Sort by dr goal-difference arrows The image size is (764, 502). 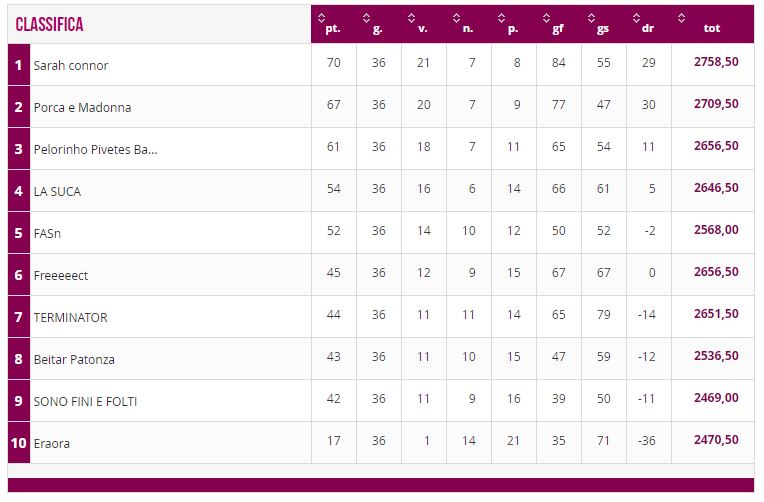636,18
